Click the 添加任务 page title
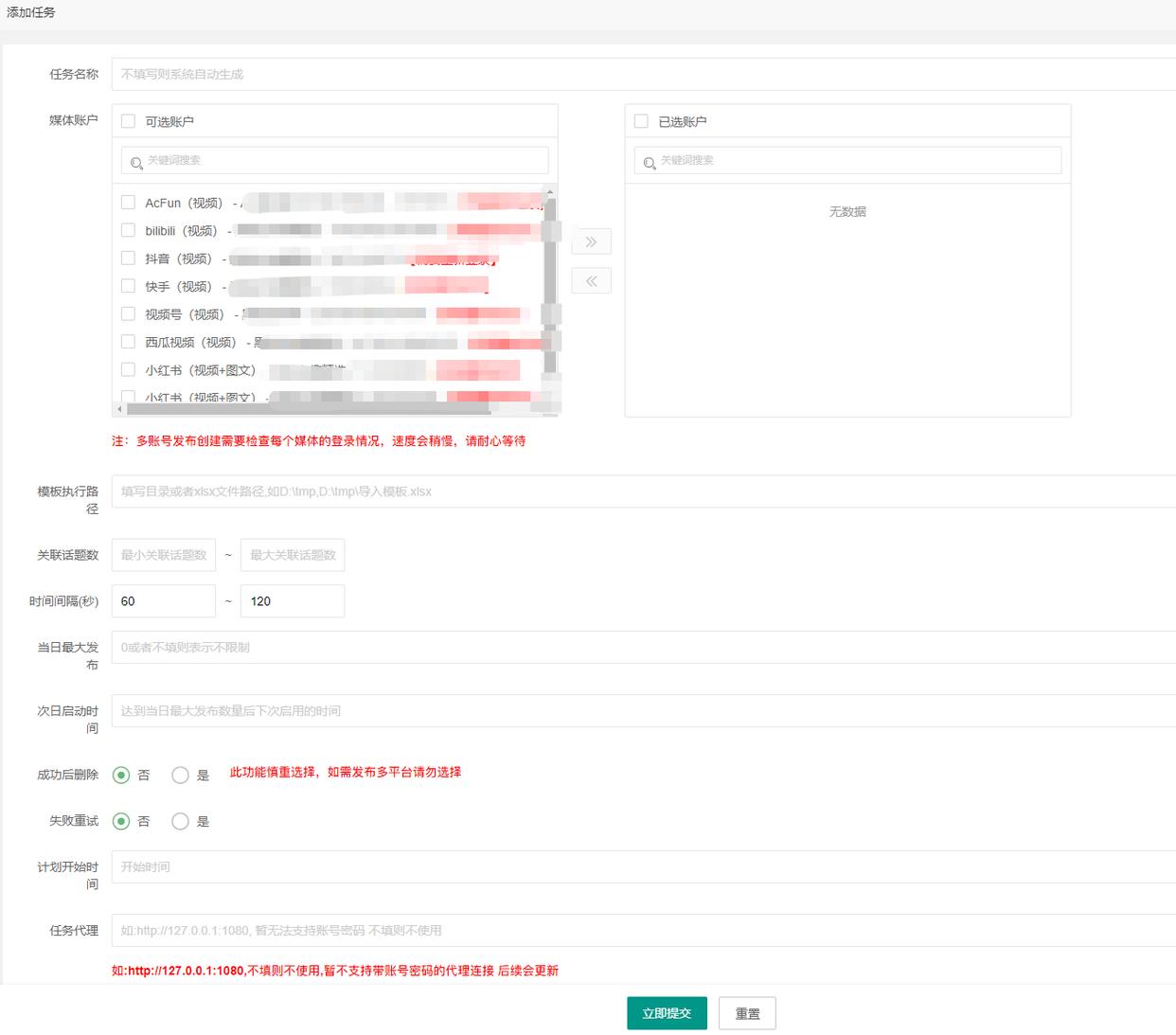1176x1035 pixels. coord(31,12)
